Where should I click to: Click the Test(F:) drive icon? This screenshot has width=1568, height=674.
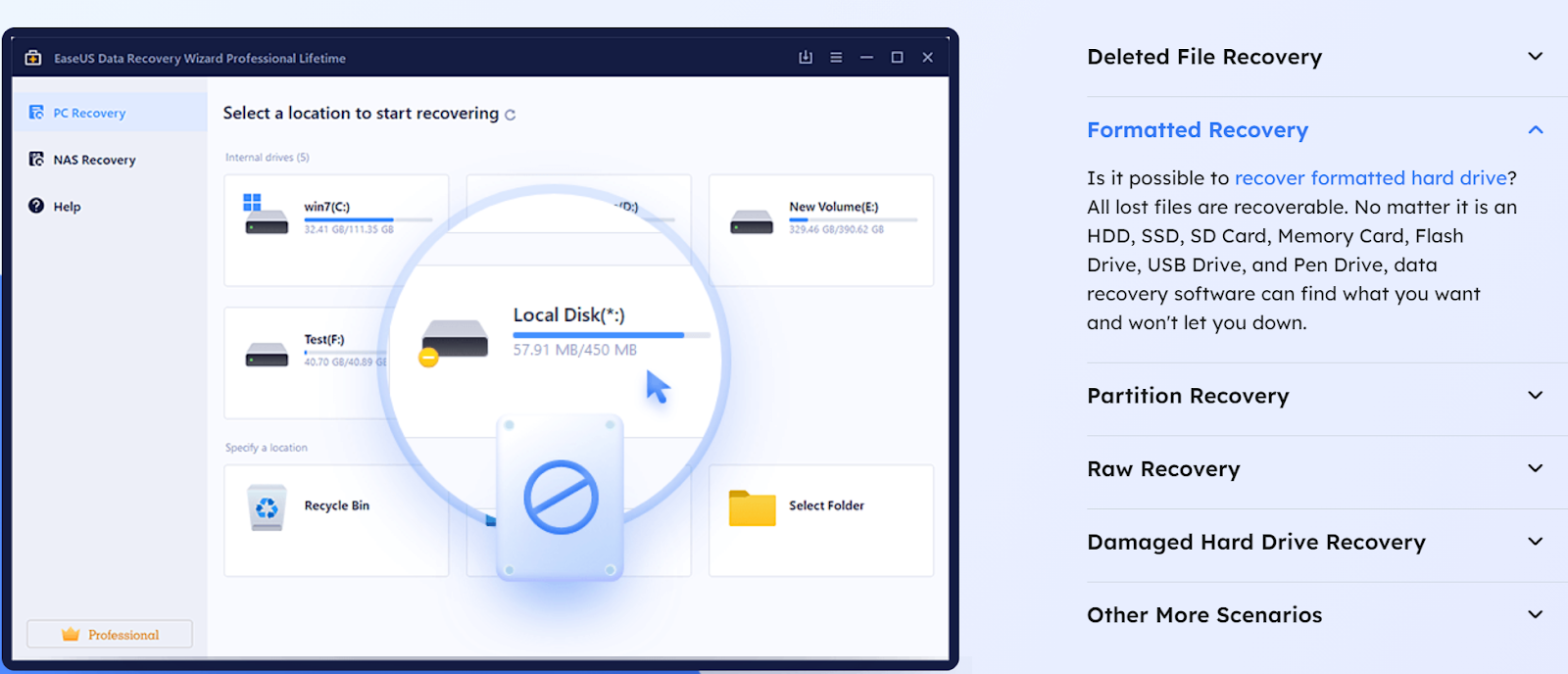[267, 355]
